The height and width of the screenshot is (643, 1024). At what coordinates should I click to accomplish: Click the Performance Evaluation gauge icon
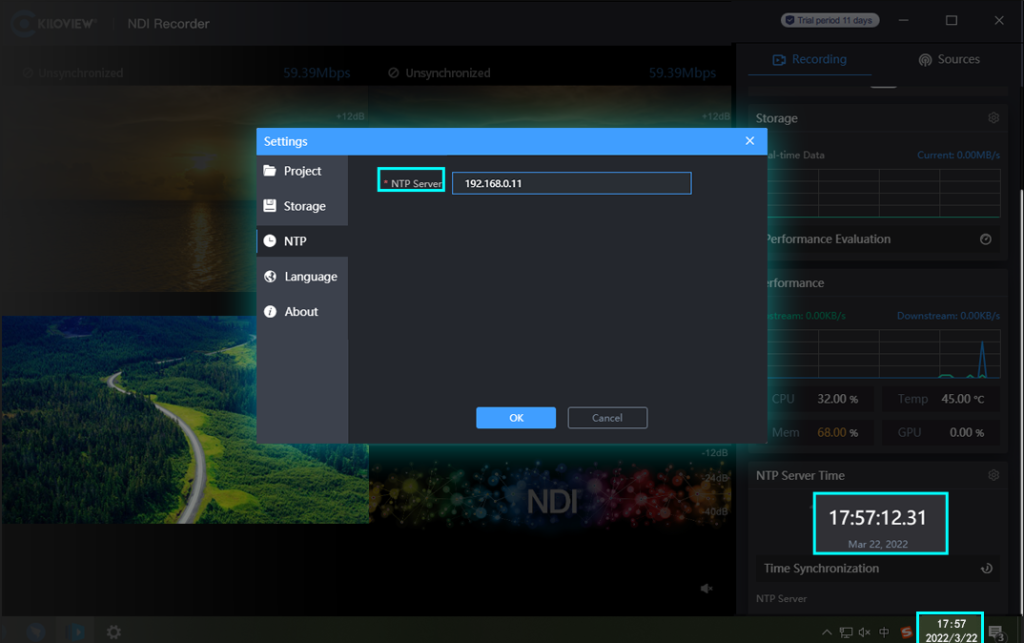pyautogui.click(x=986, y=239)
